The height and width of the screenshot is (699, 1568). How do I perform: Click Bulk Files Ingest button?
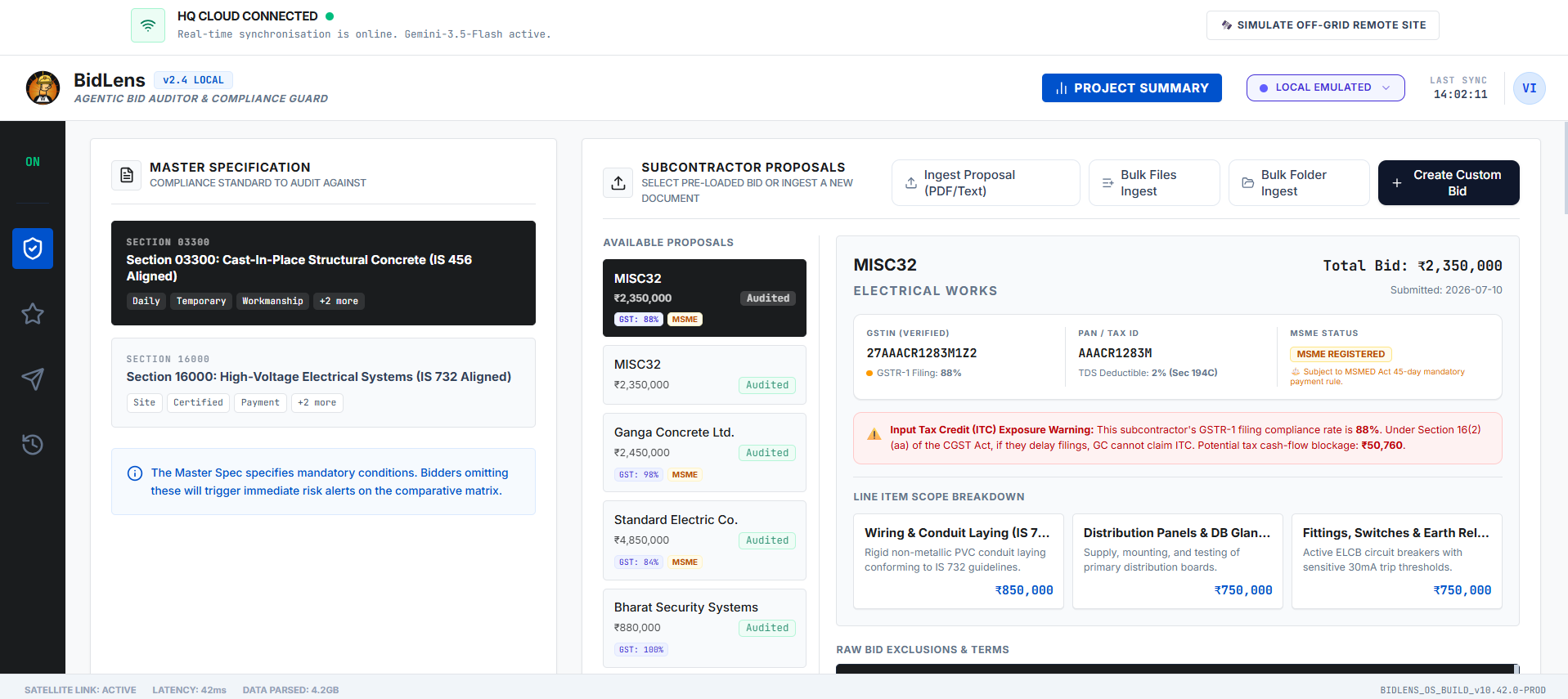(x=1154, y=183)
